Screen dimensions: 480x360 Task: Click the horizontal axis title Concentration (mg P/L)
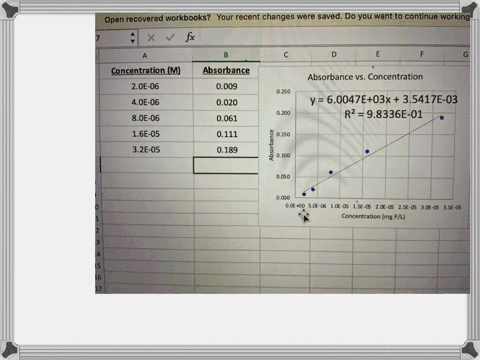pos(373,216)
